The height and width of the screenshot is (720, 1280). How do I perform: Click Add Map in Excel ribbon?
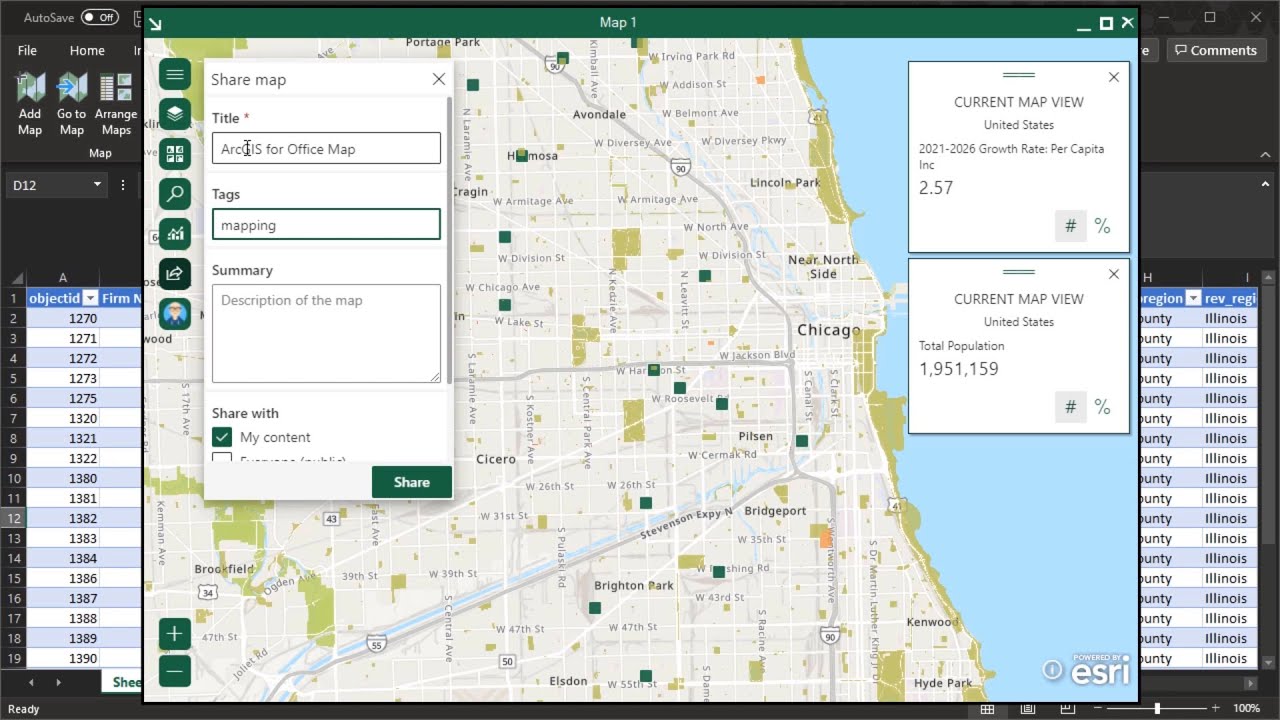click(x=30, y=104)
